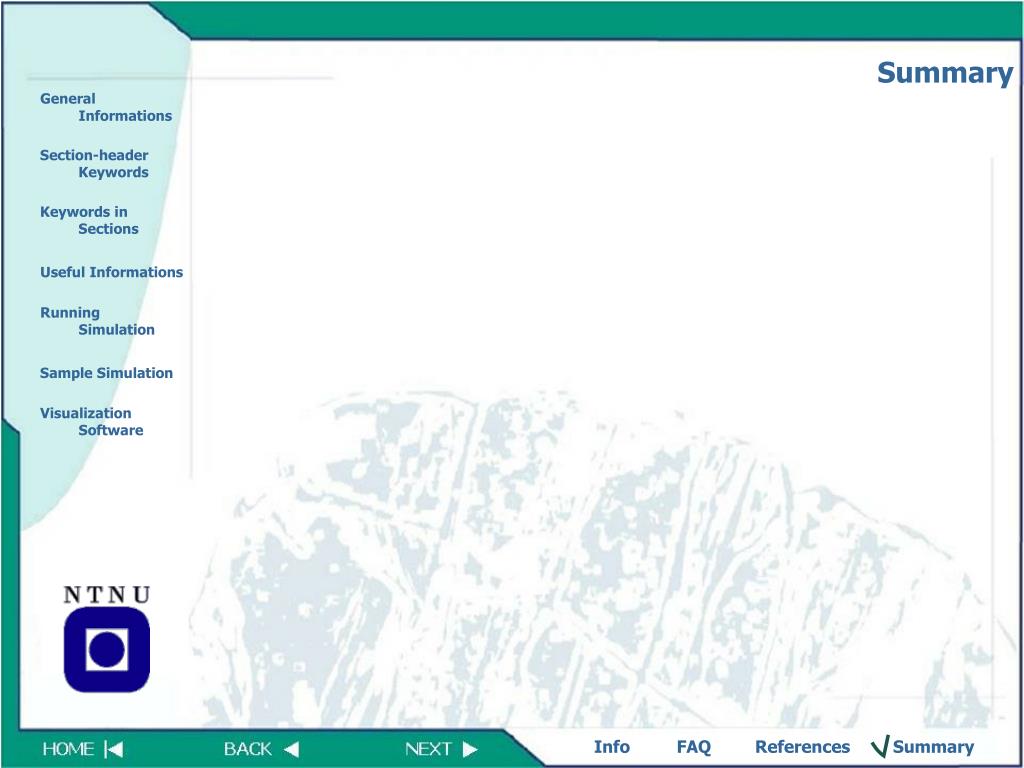Image resolution: width=1024 pixels, height=768 pixels.
Task: Open Visualization Software section
Action: click(x=91, y=421)
